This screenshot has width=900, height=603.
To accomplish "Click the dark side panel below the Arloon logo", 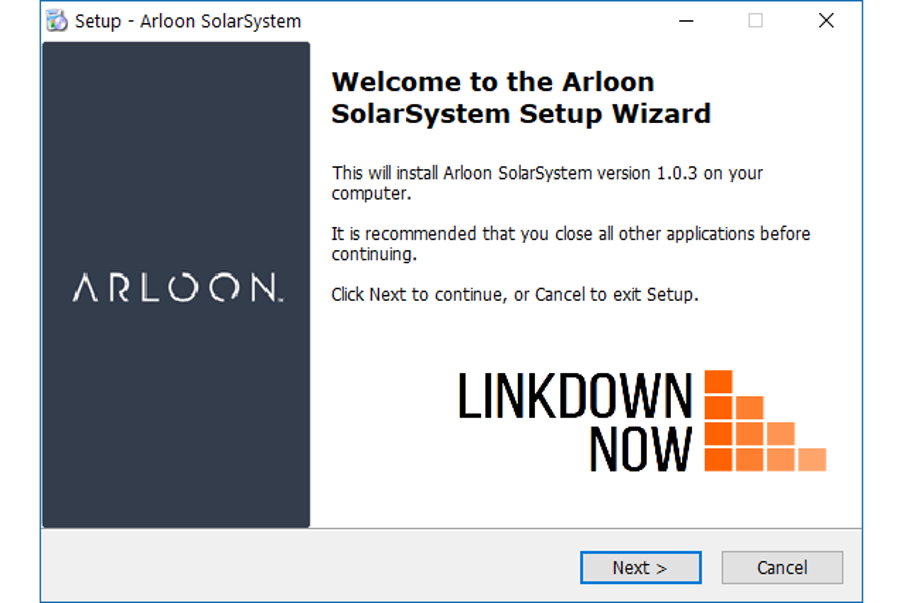I will [176, 420].
